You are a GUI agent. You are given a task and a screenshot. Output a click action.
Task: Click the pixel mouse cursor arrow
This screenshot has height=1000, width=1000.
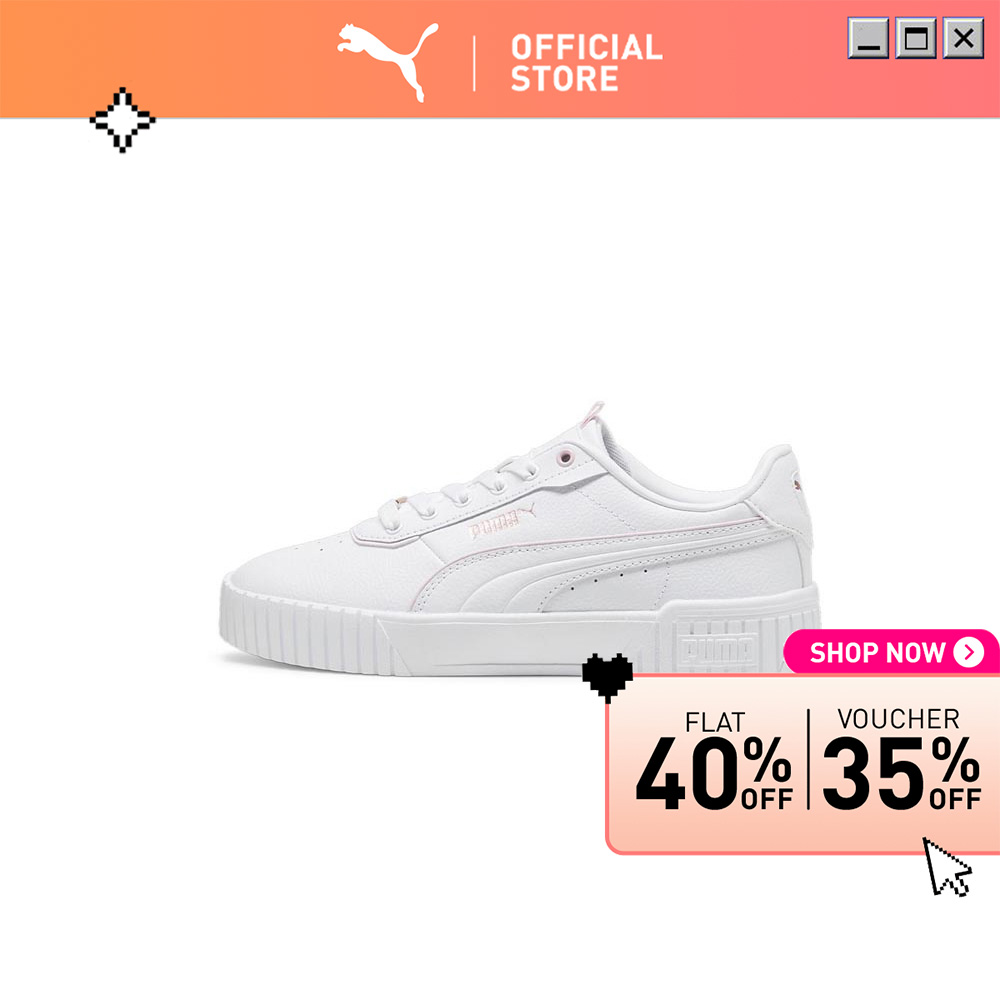(x=947, y=867)
